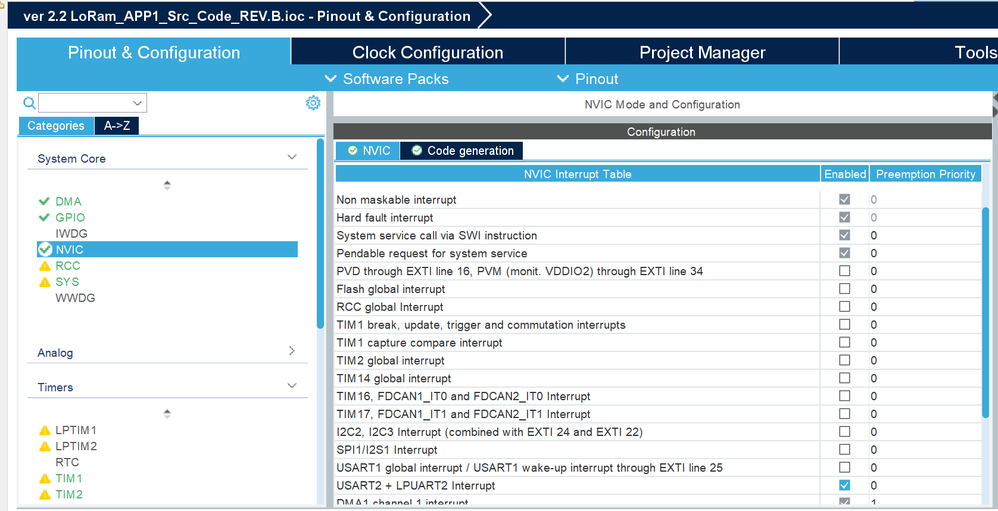Select RCC peripheral
The width and height of the screenshot is (998, 511).
point(68,266)
